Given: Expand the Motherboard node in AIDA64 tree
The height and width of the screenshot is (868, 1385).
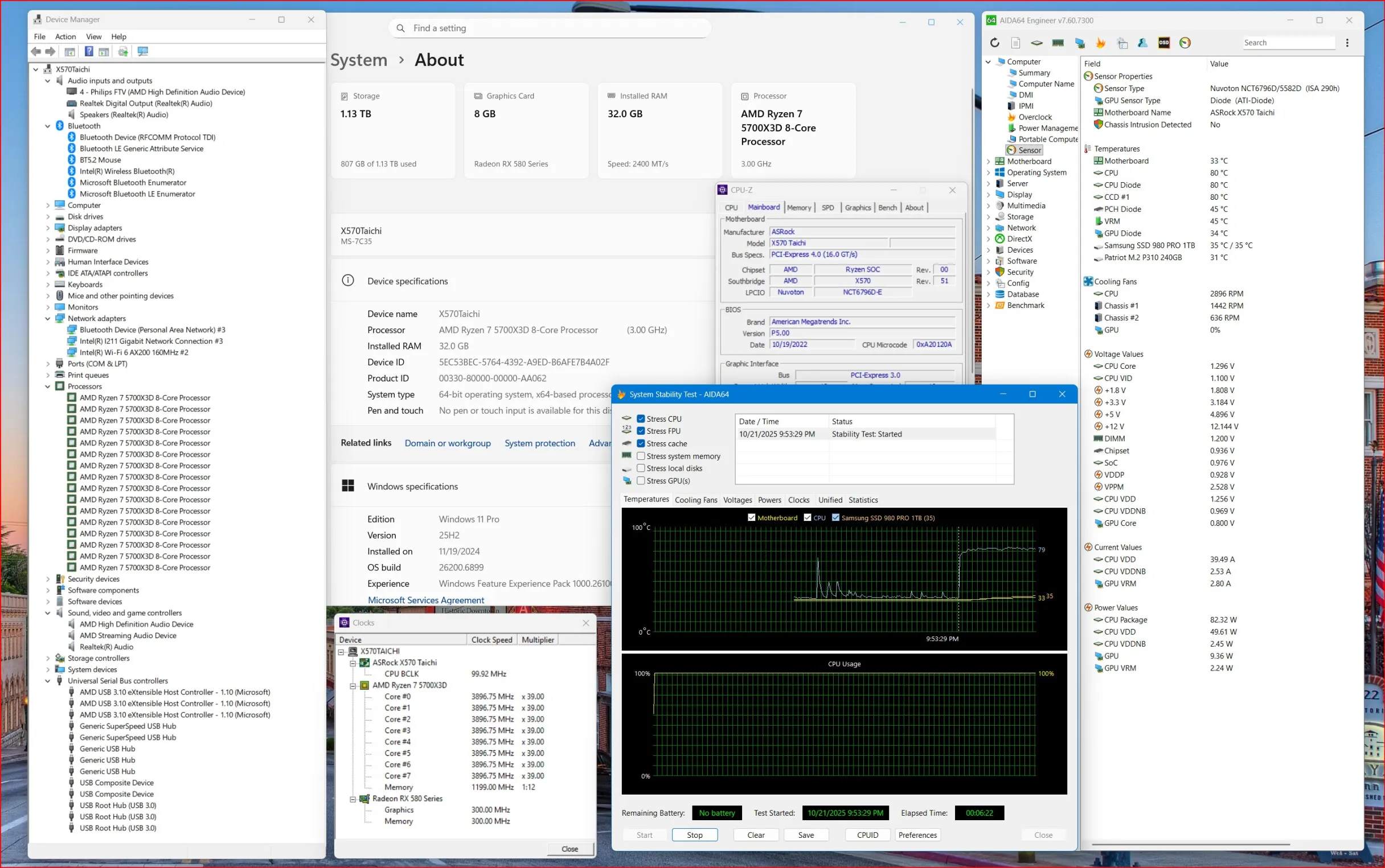Looking at the screenshot, I should (x=988, y=161).
